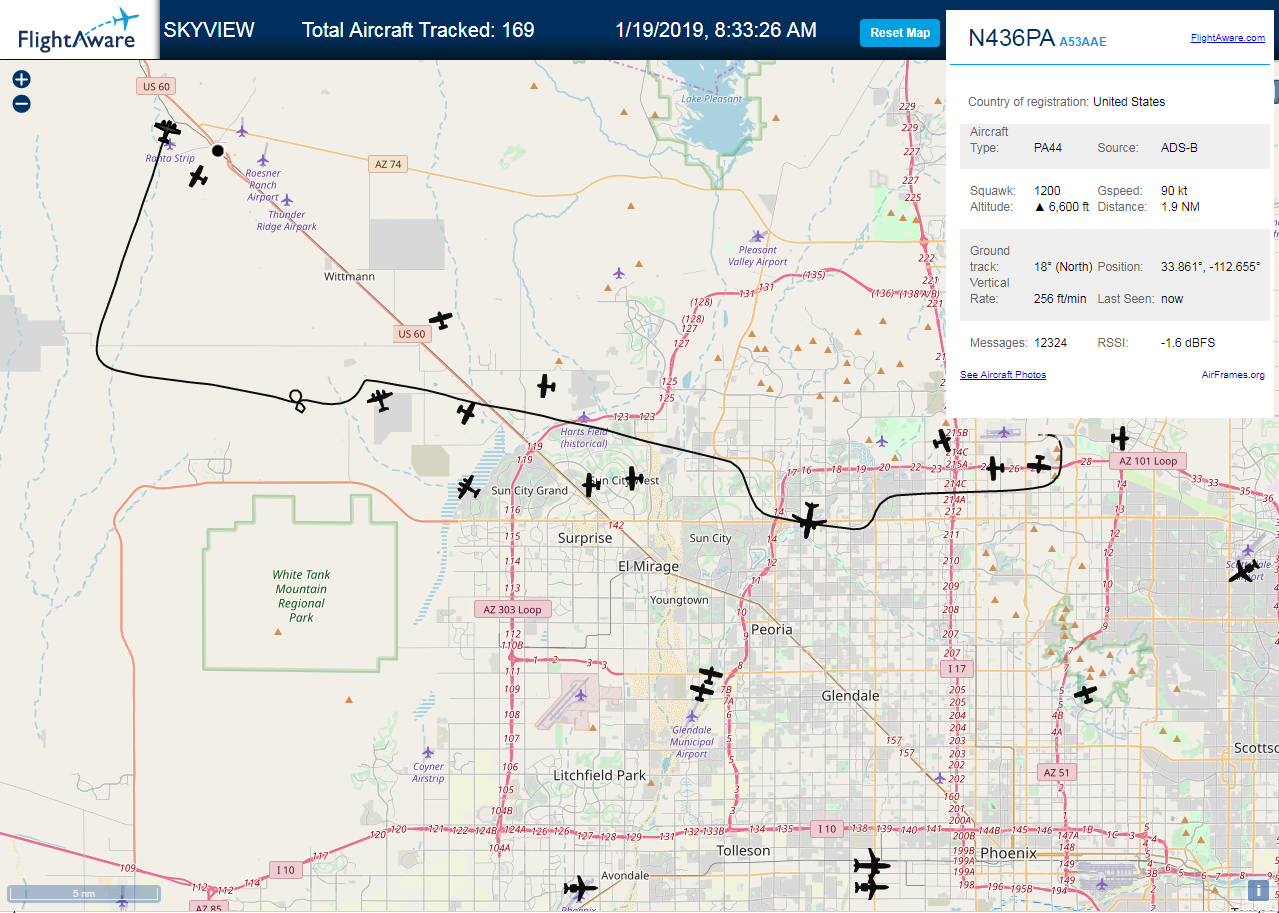
Task: Click the ADS-B source value
Action: click(x=1179, y=148)
